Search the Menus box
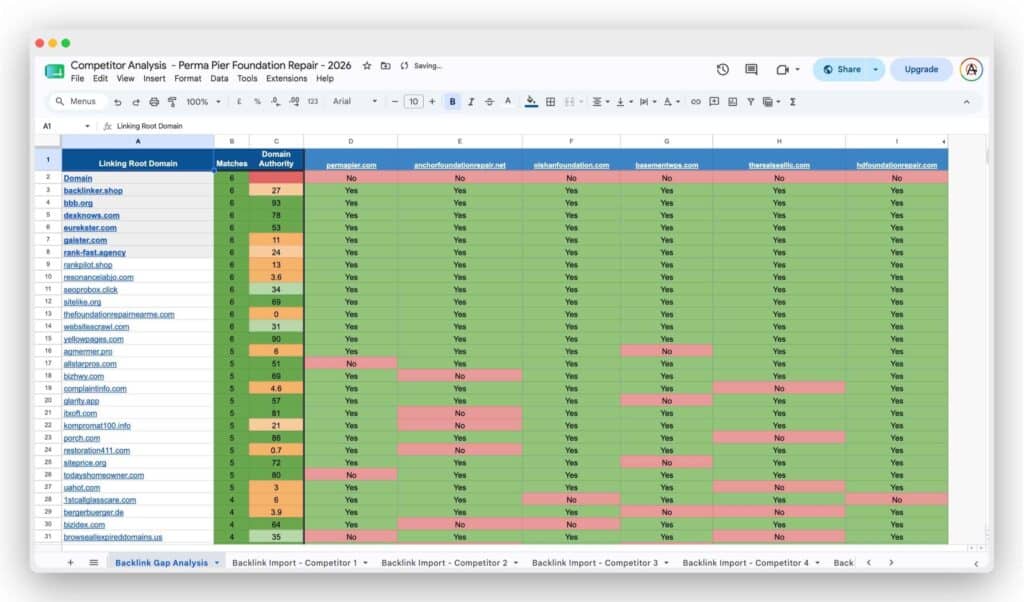This screenshot has height=602, width=1024. pos(76,102)
